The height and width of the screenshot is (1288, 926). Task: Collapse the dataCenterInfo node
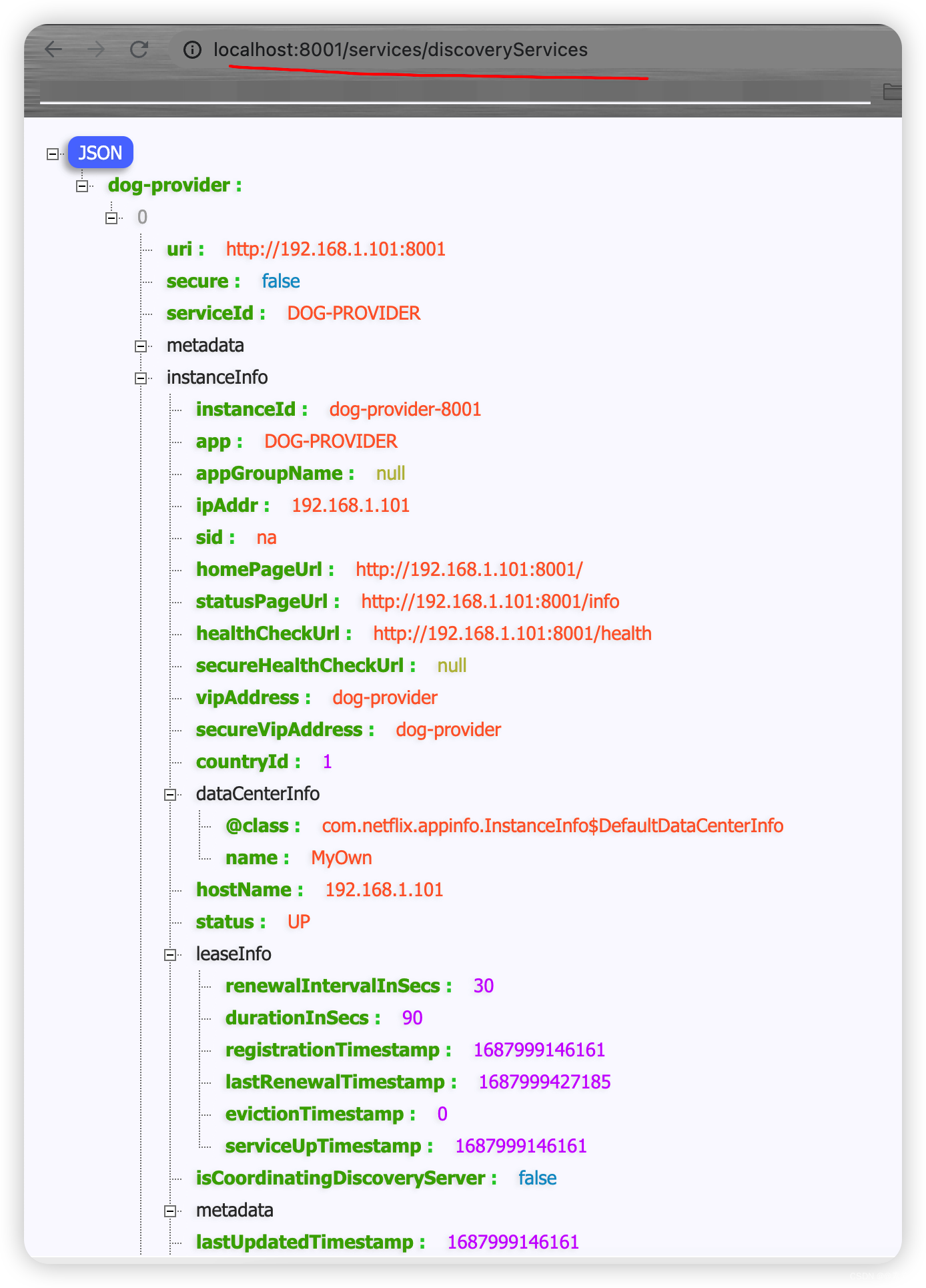click(170, 795)
